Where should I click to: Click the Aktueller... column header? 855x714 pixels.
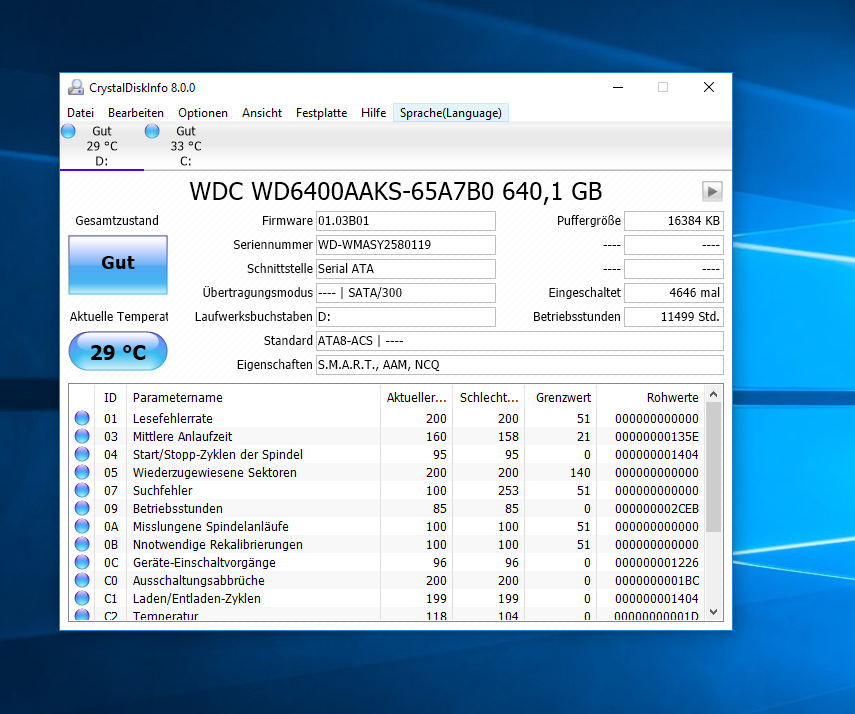tap(417, 398)
